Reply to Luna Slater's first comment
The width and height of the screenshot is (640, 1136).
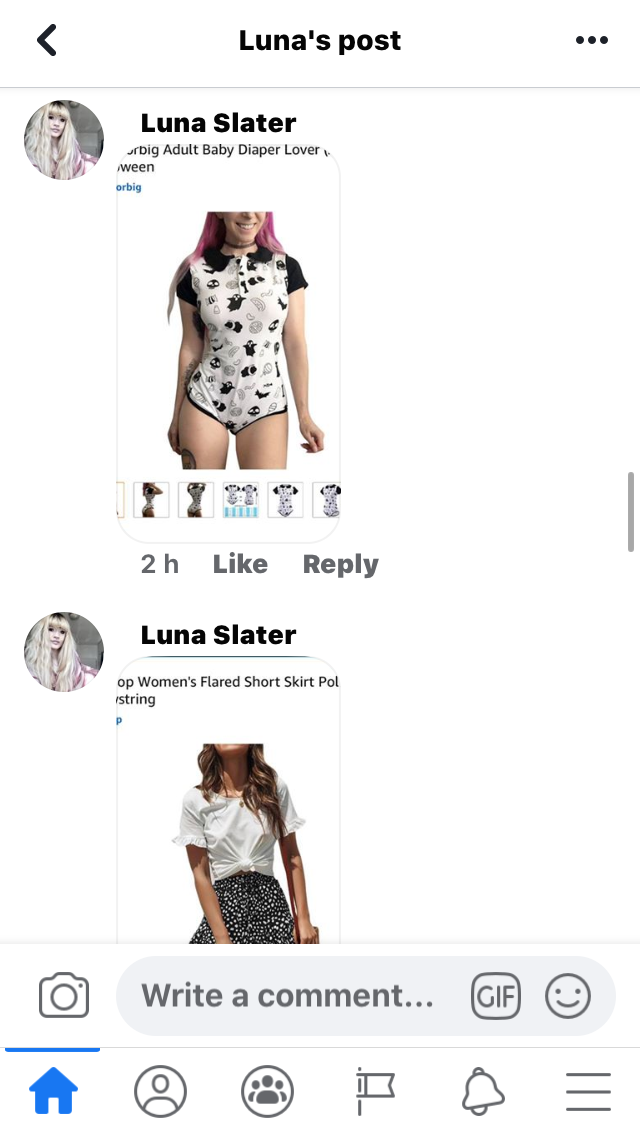341,564
